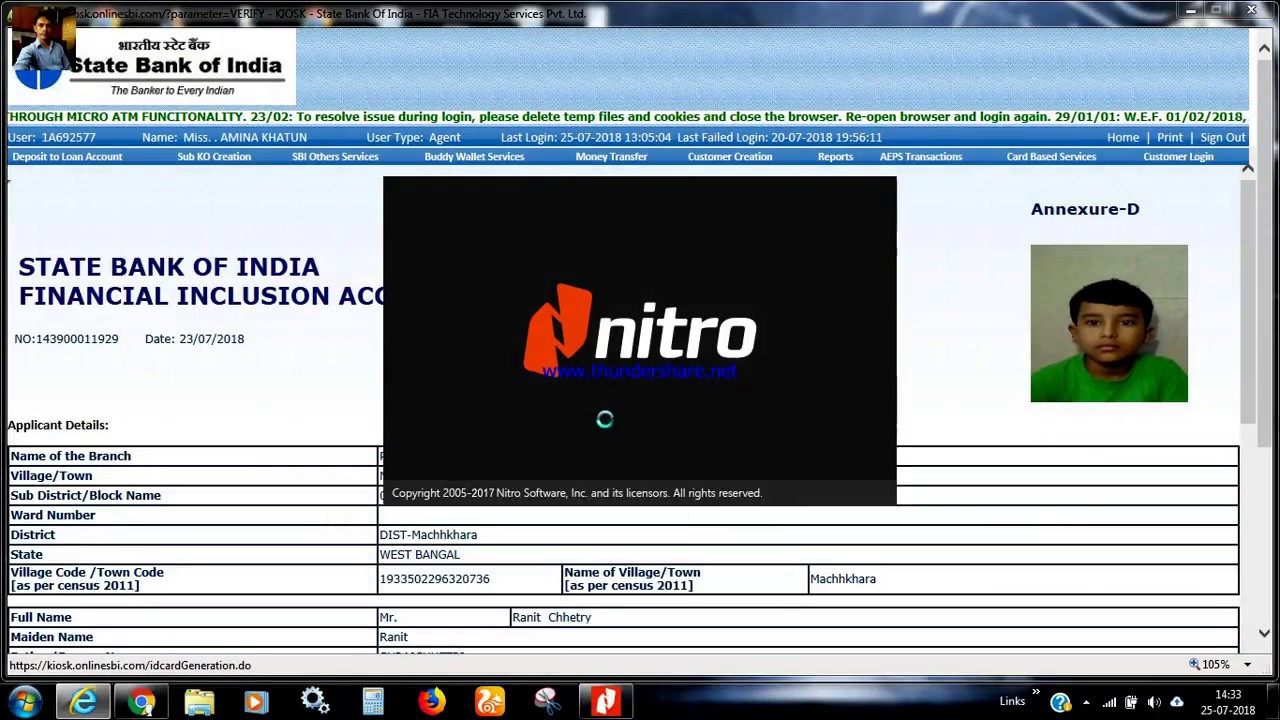Click the Maiden Name value 'Ranit'
The image size is (1280, 720).
[x=393, y=637]
